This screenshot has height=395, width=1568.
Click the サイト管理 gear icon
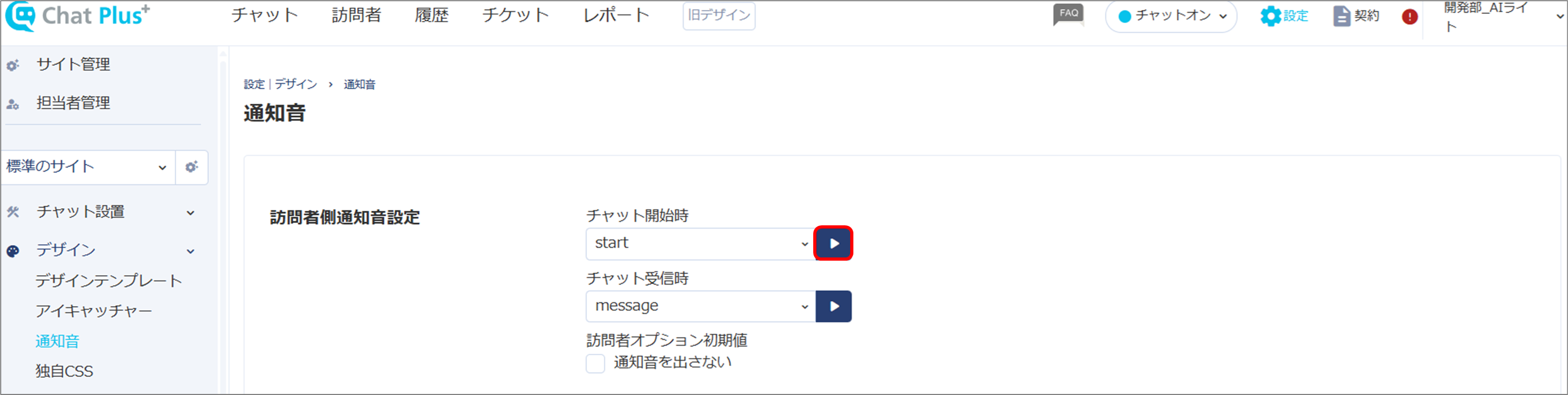click(x=13, y=65)
